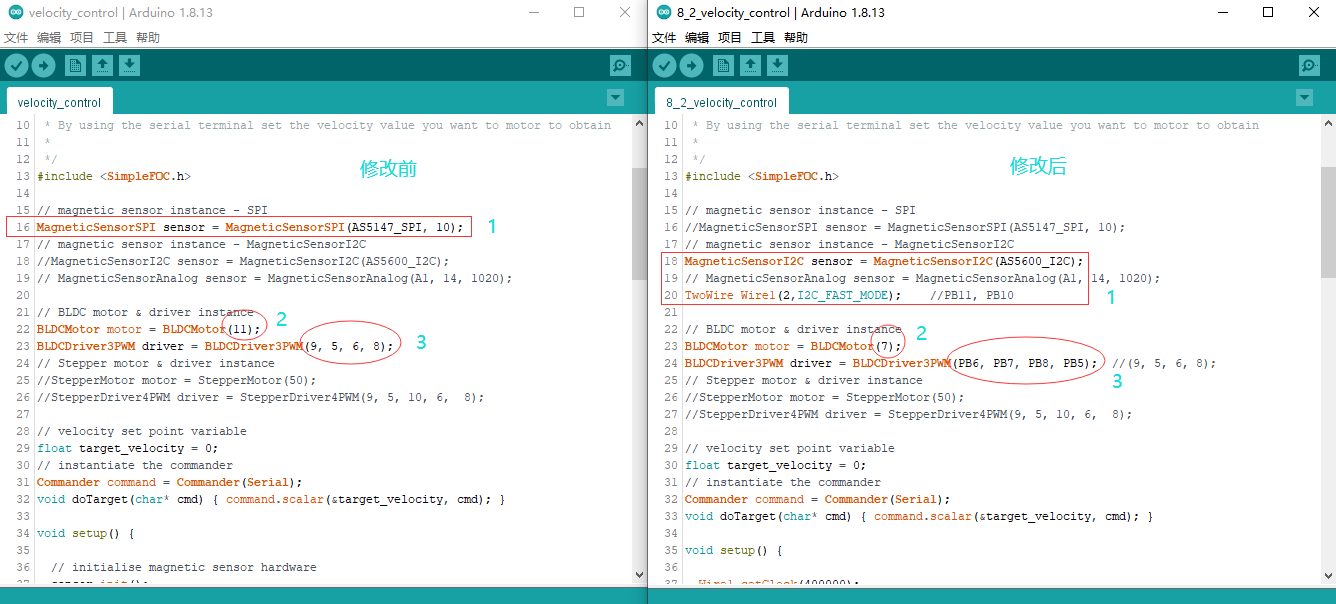This screenshot has height=604, width=1336.
Task: Select the 8_2_velocity_control tab
Action: pyautogui.click(x=721, y=101)
